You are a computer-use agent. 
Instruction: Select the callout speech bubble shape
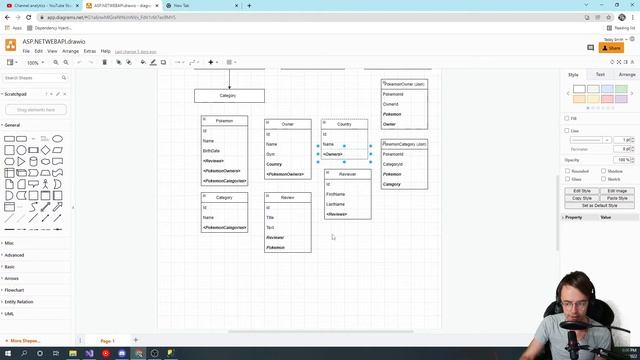pos(33,184)
